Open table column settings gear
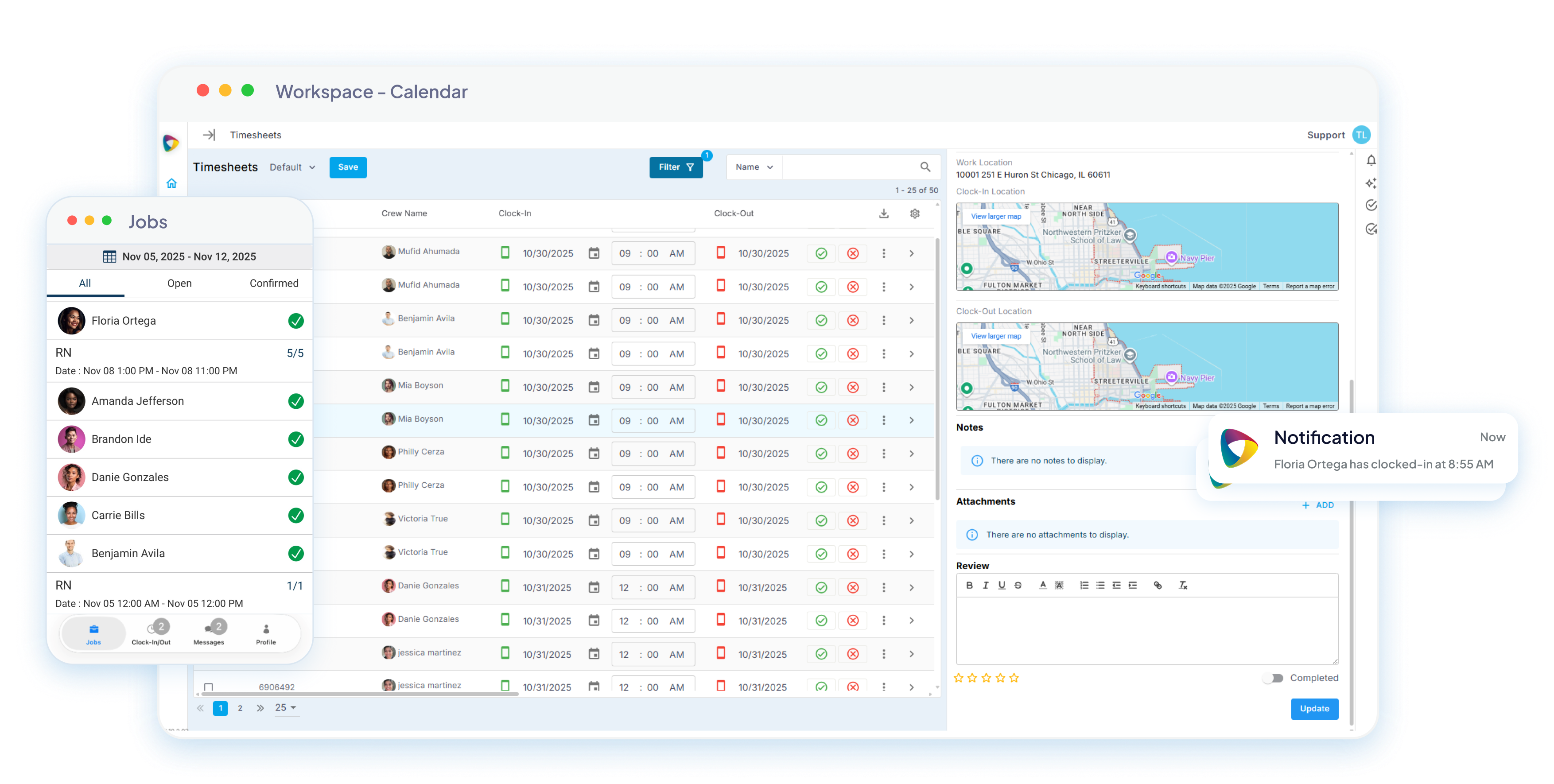1554x784 pixels. click(x=914, y=213)
